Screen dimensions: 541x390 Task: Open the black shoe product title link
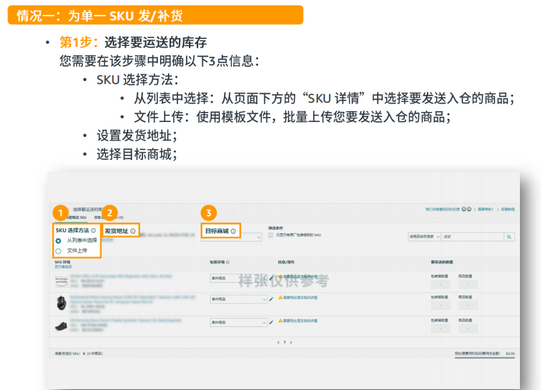[126, 321]
